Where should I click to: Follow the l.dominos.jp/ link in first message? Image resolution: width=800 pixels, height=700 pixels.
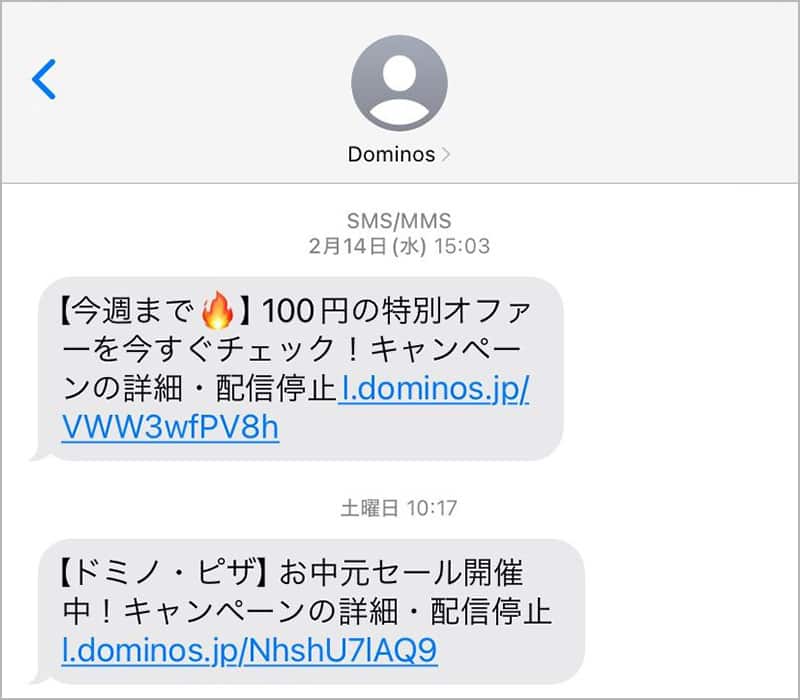pyautogui.click(x=434, y=389)
